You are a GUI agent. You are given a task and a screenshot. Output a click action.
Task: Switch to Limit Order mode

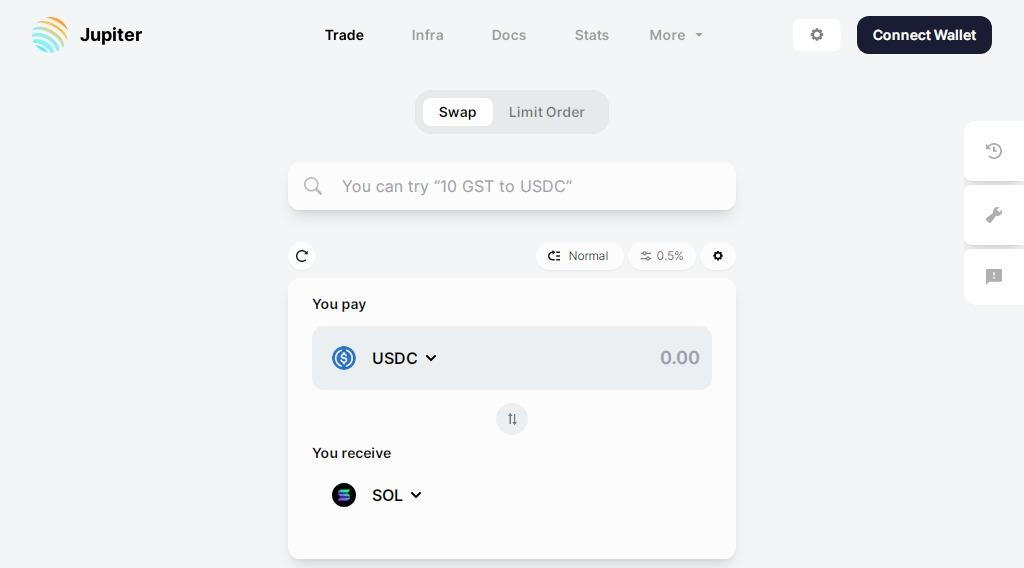click(547, 112)
